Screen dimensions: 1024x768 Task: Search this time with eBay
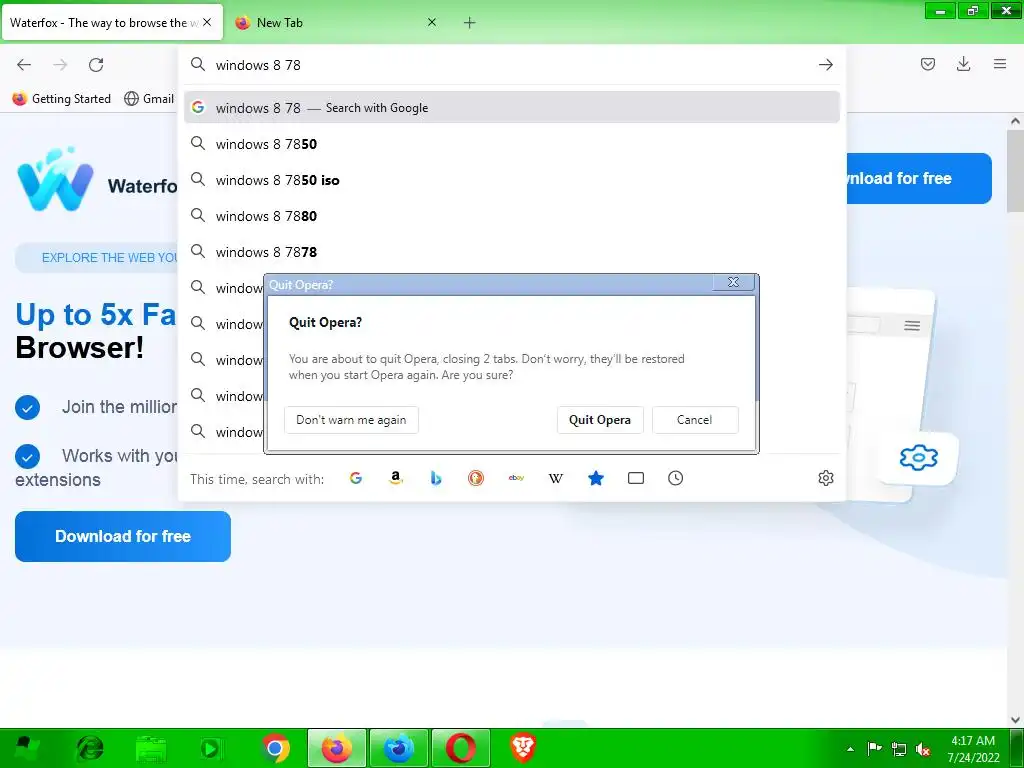coord(516,478)
